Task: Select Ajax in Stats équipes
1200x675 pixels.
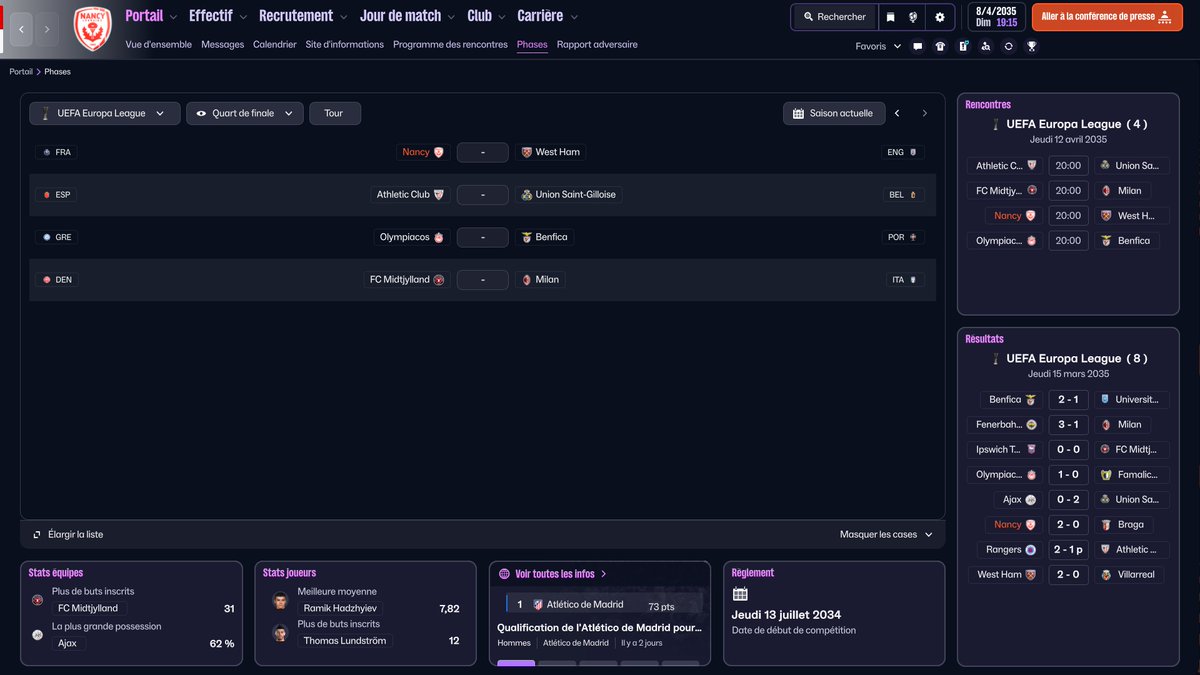Action: click(68, 643)
